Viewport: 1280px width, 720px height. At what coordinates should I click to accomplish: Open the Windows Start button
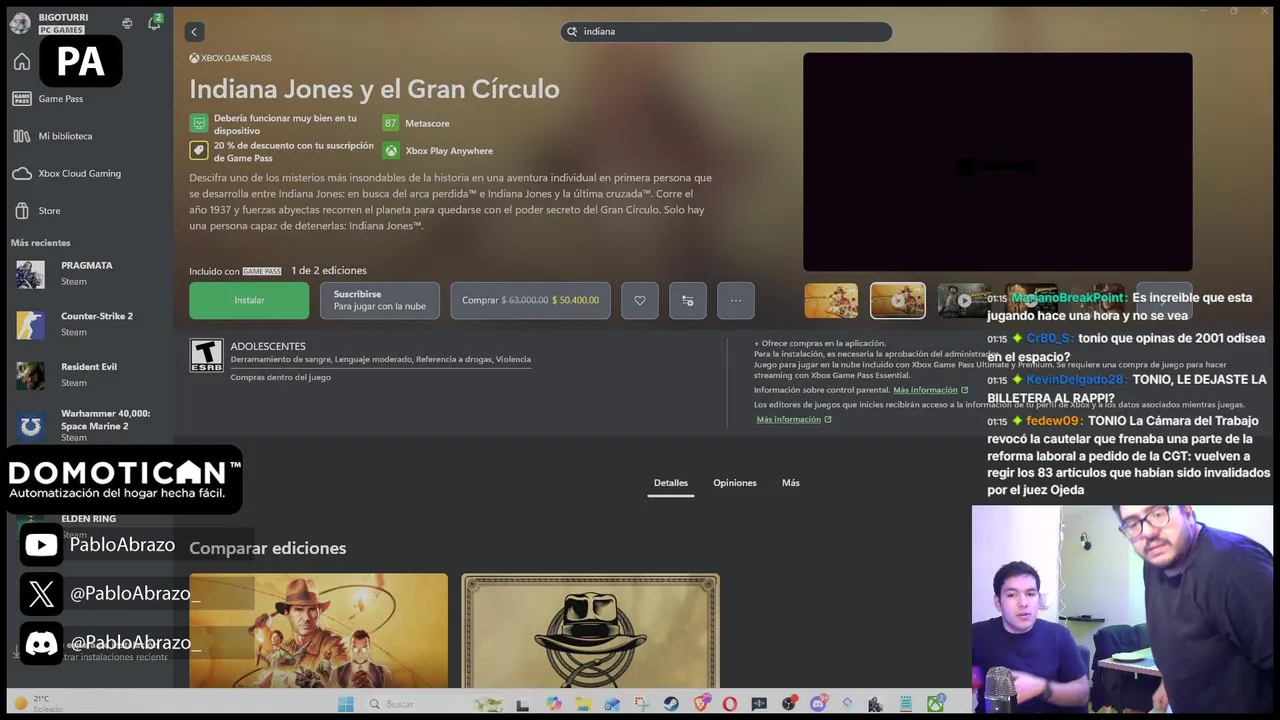[345, 704]
